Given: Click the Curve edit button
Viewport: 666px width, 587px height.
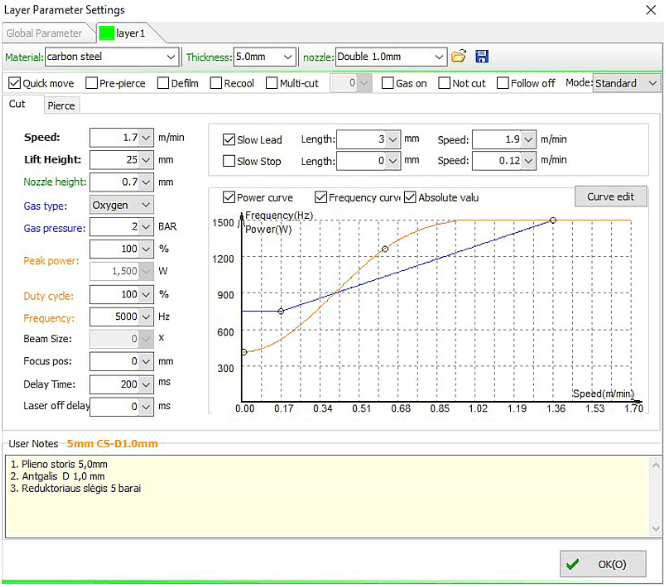Looking at the screenshot, I should [x=611, y=197].
